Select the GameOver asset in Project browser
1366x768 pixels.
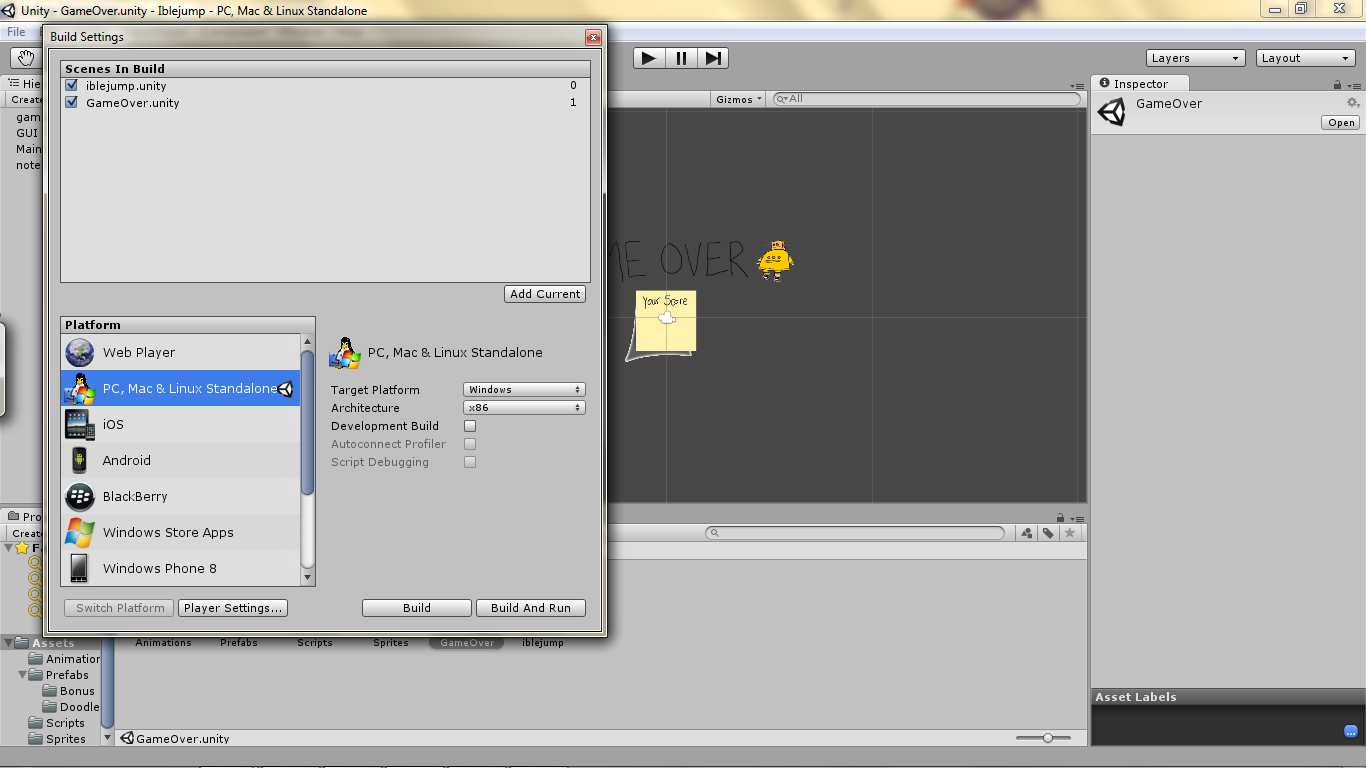click(467, 643)
